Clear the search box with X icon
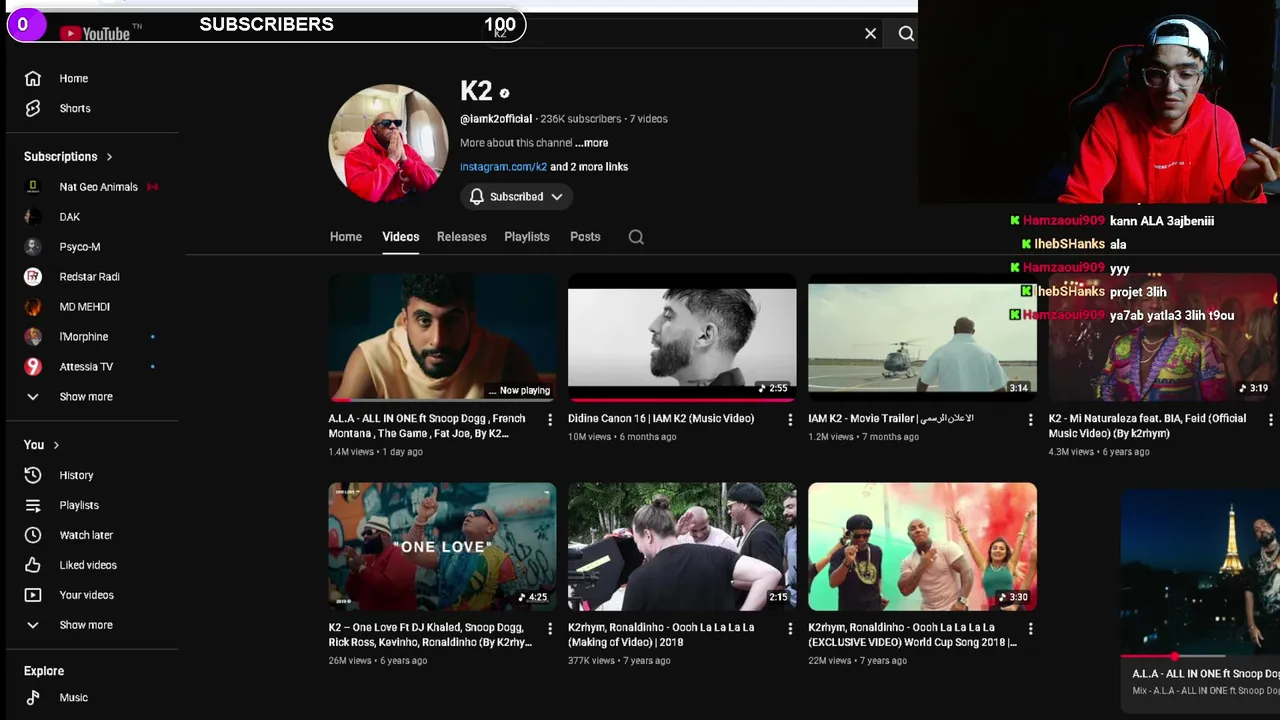Viewport: 1280px width, 720px height. pyautogui.click(x=870, y=33)
